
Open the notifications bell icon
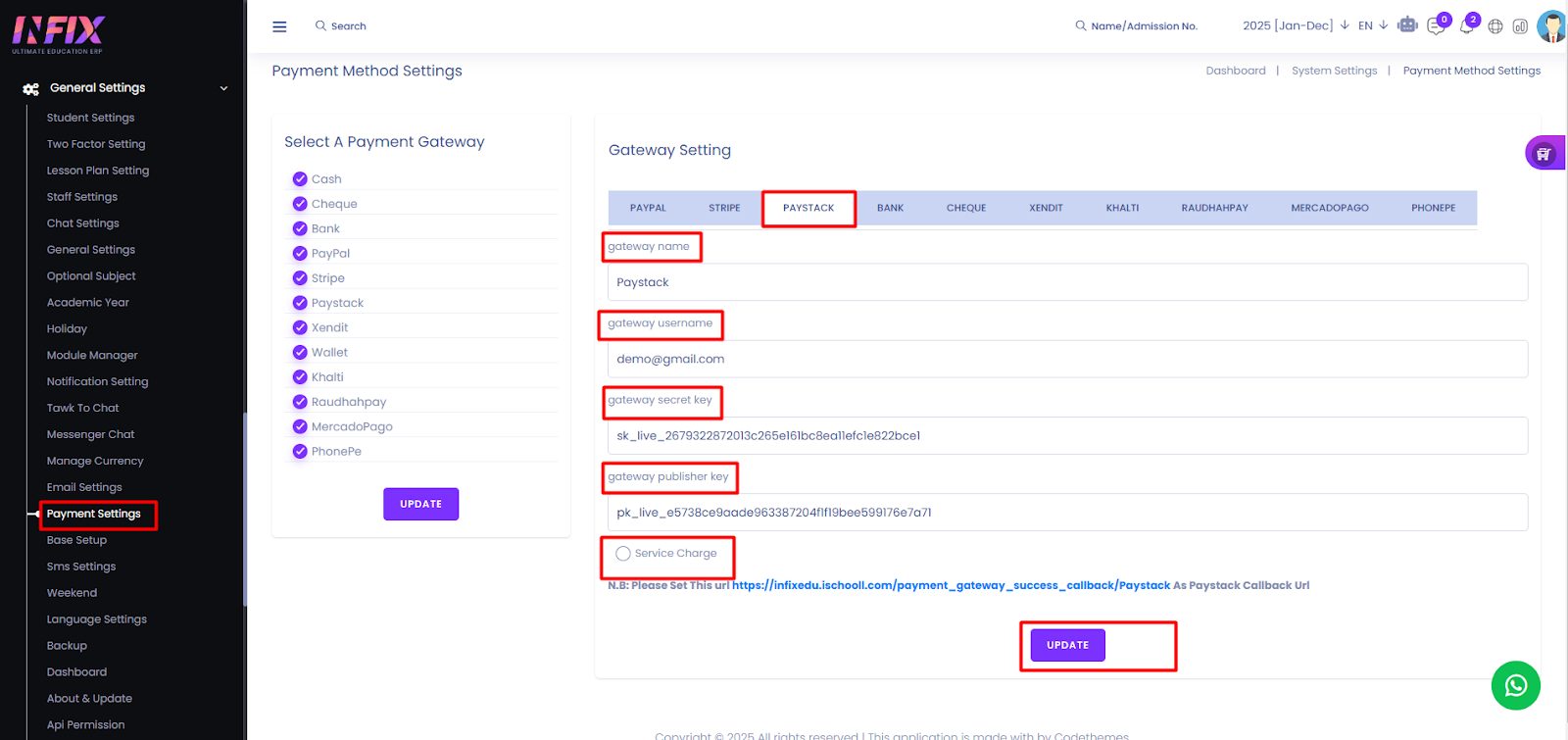(x=1466, y=26)
